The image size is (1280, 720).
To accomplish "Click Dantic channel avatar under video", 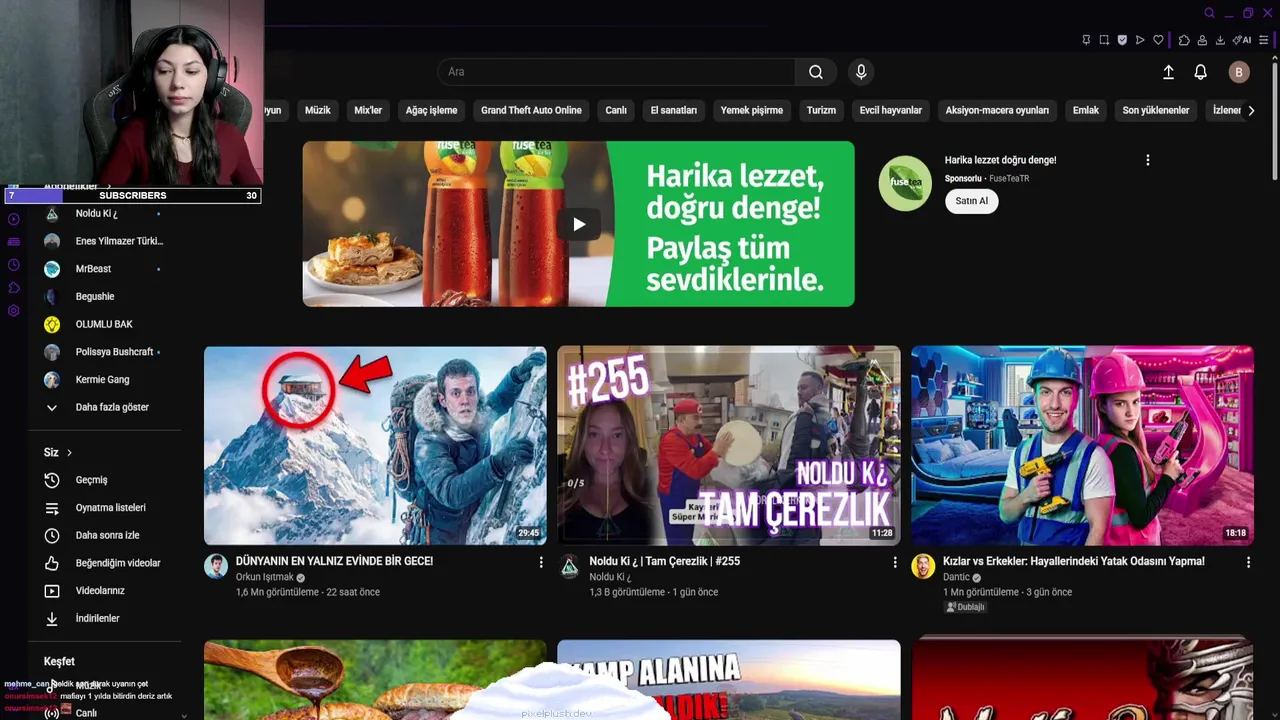I will (x=924, y=567).
